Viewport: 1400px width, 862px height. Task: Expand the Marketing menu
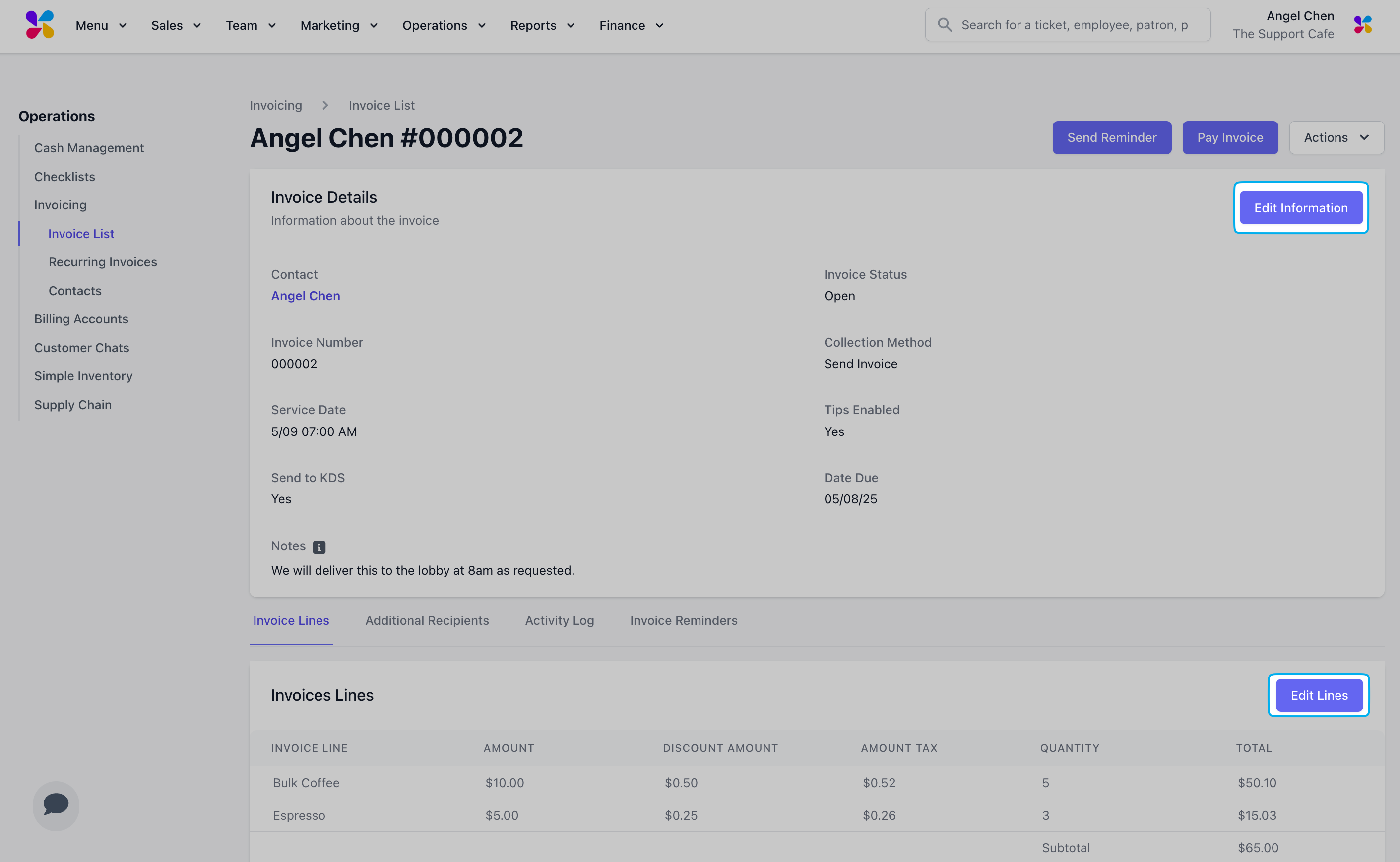[339, 26]
